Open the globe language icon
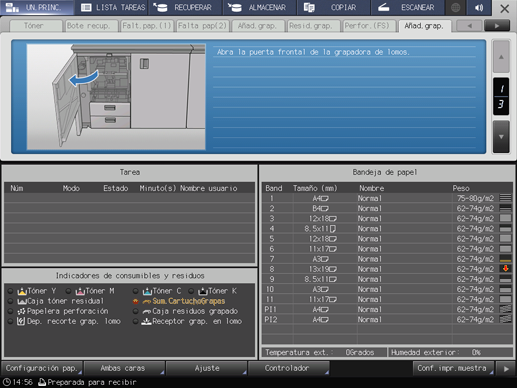Viewport: 517px width, 388px height. (455, 7)
